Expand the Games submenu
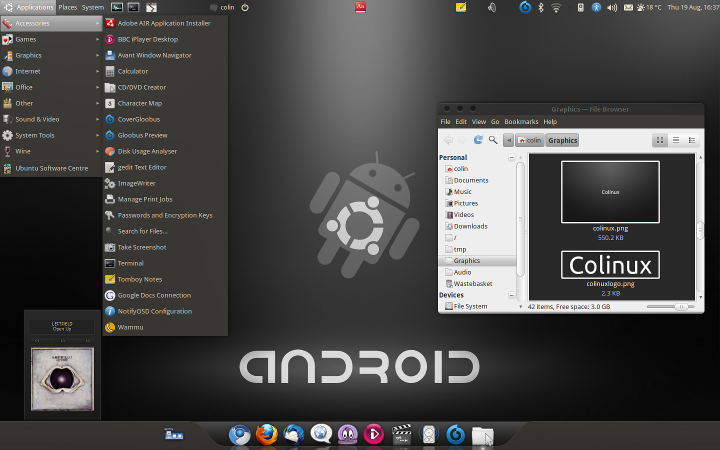The image size is (720, 450). click(x=51, y=39)
